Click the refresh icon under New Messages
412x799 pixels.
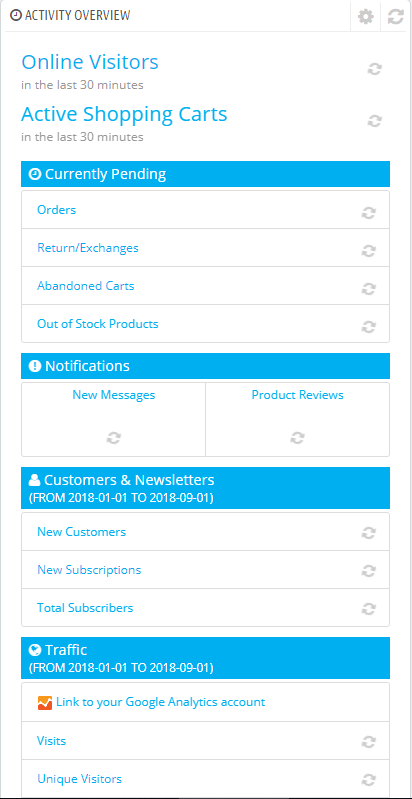click(114, 437)
